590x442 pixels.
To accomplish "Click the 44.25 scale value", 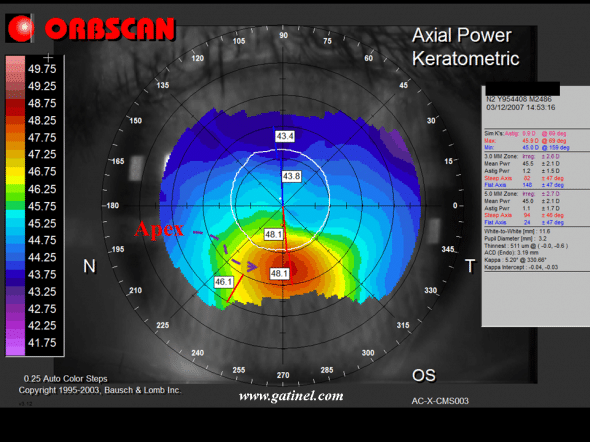I will [42, 257].
